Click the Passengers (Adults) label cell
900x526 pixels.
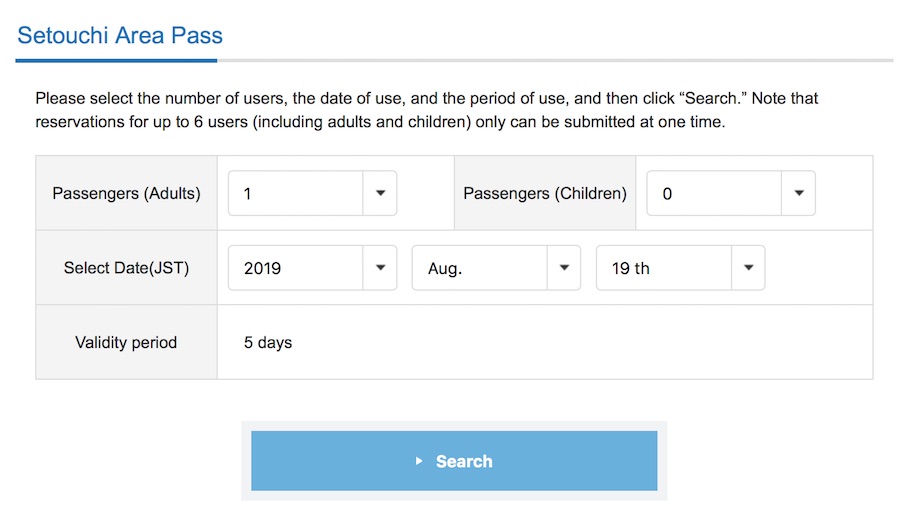126,193
